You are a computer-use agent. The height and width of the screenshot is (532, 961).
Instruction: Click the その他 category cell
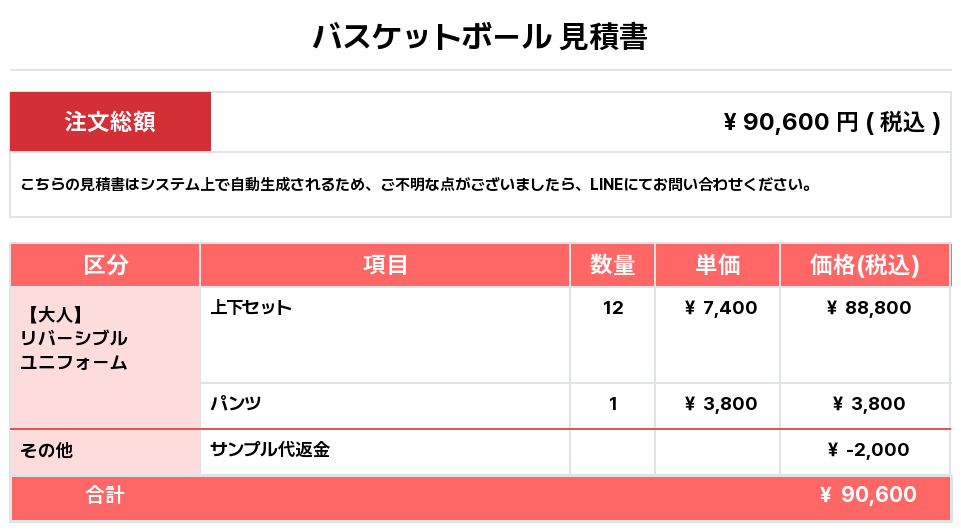coord(105,452)
